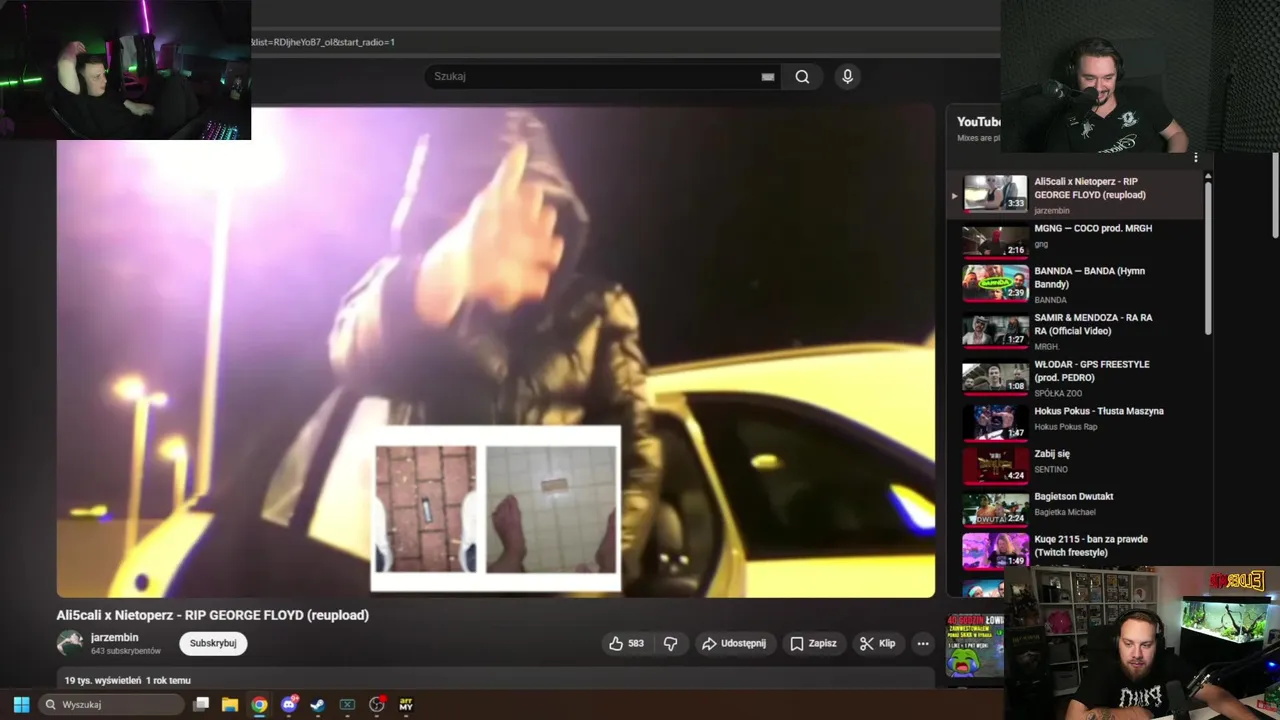
Task: Click the Subskrybuj button
Action: (x=213, y=643)
